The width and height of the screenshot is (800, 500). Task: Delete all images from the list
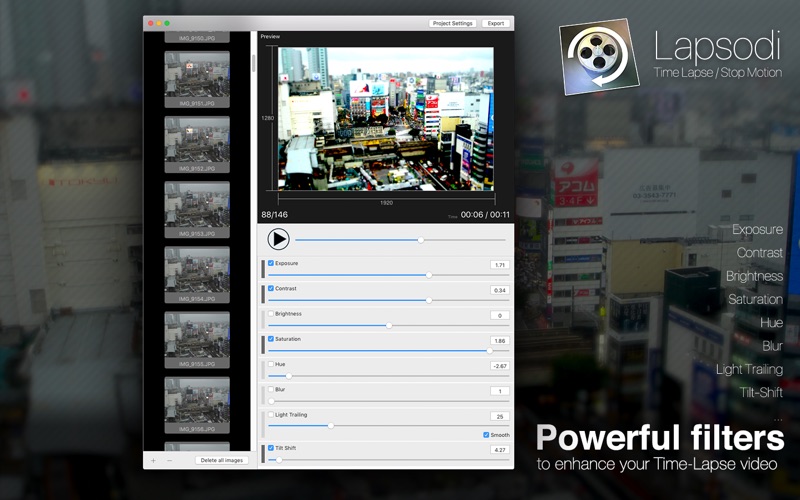(x=221, y=460)
